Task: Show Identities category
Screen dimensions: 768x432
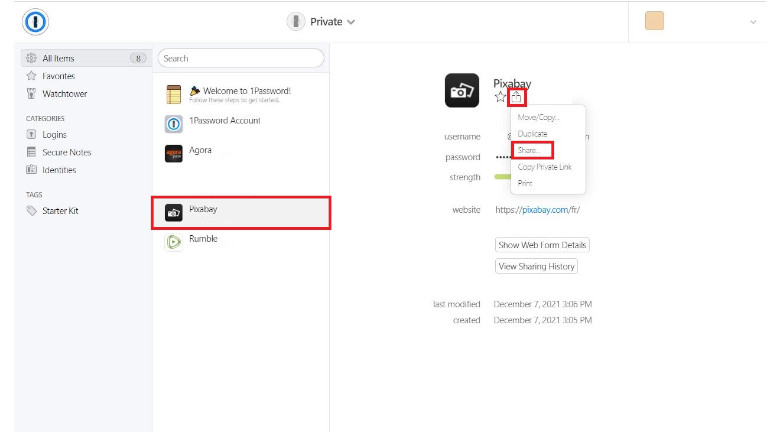Action: [59, 170]
